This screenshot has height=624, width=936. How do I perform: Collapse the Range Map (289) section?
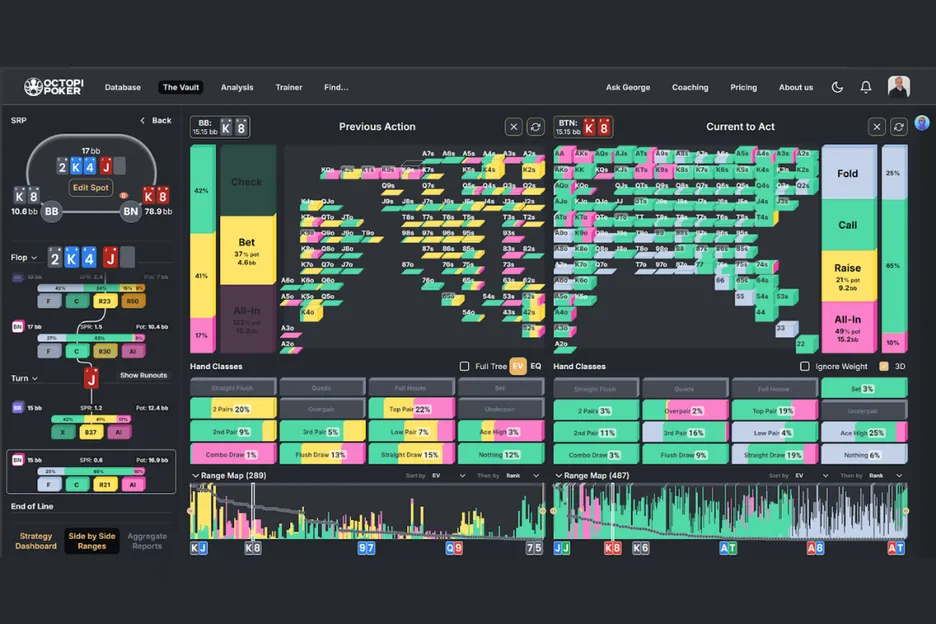(x=195, y=476)
